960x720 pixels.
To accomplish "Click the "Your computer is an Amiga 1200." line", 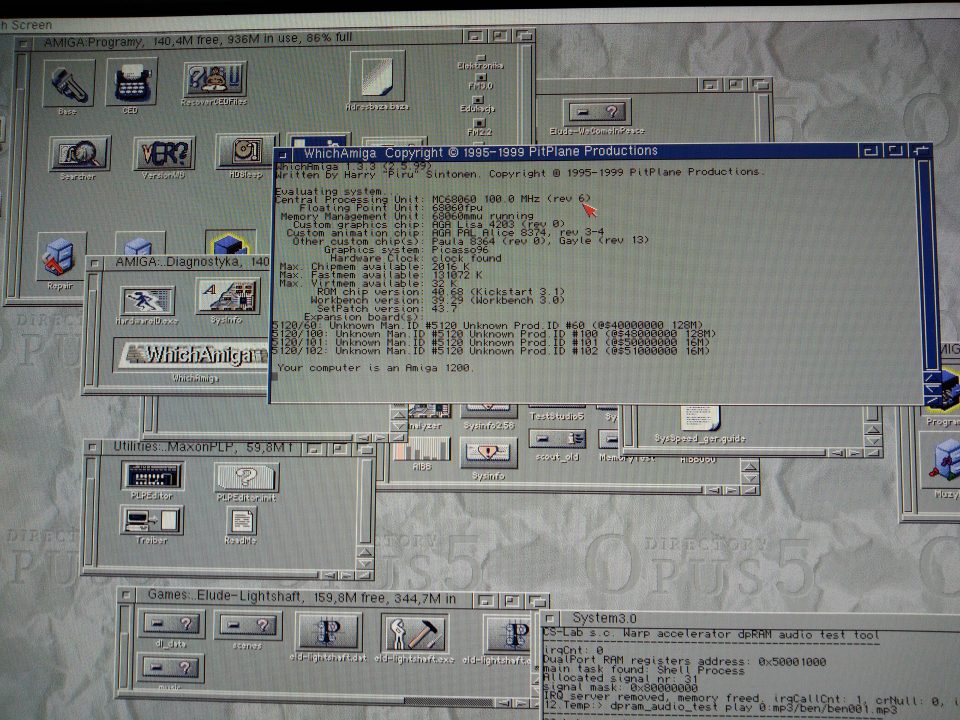I will (x=376, y=368).
